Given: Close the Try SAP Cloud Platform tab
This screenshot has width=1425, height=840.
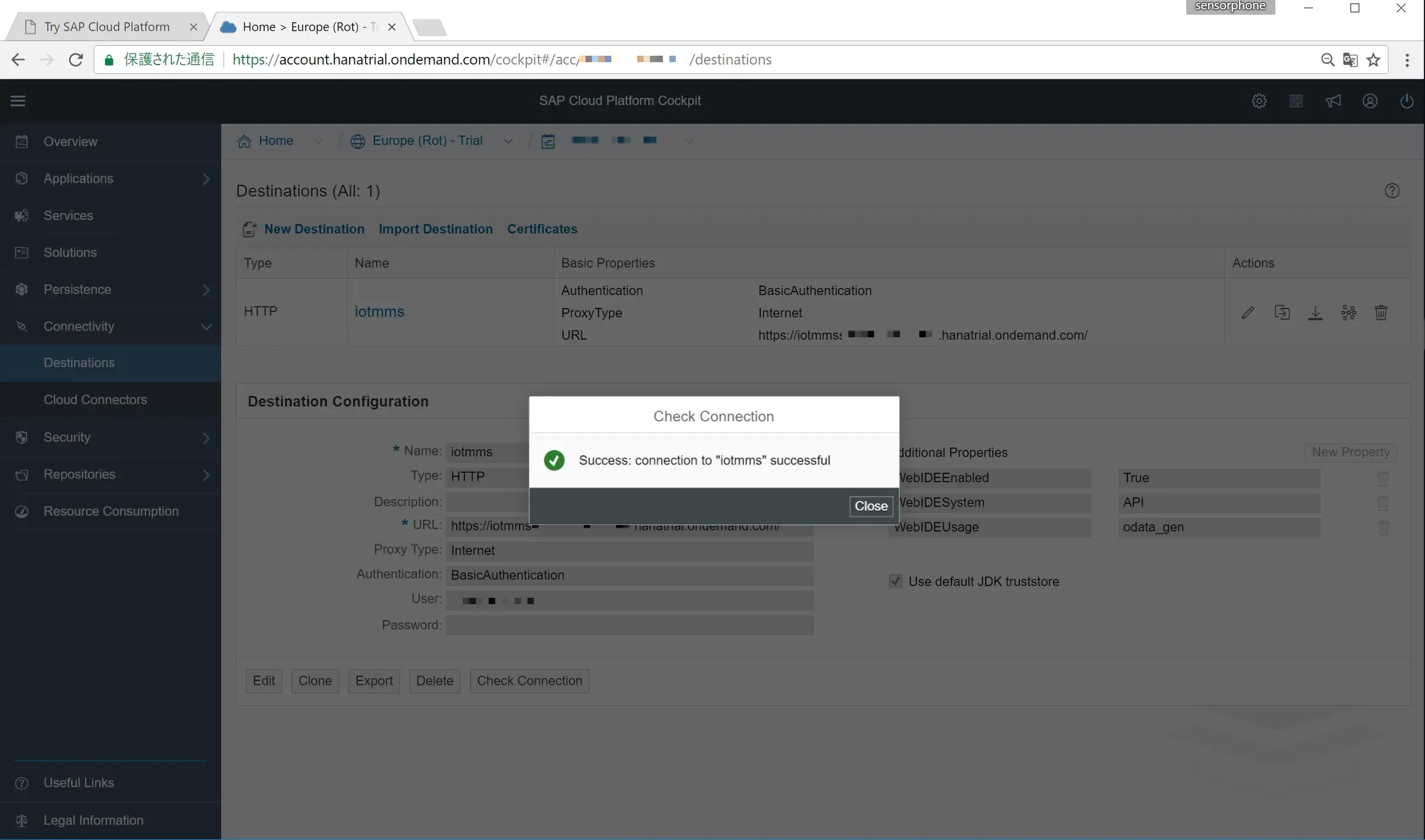Looking at the screenshot, I should (x=193, y=27).
